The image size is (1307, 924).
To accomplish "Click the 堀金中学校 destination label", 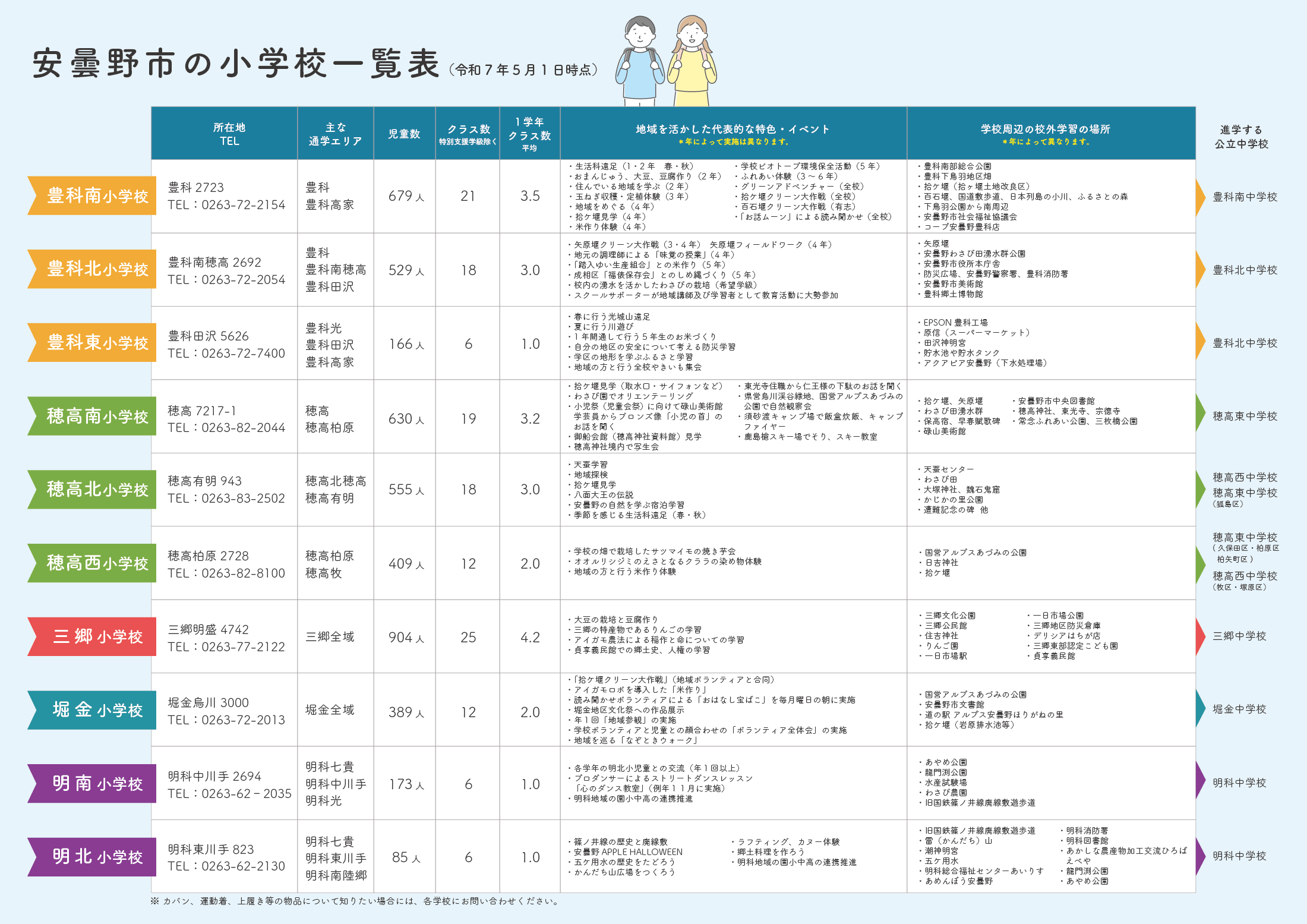I will coord(1239,709).
